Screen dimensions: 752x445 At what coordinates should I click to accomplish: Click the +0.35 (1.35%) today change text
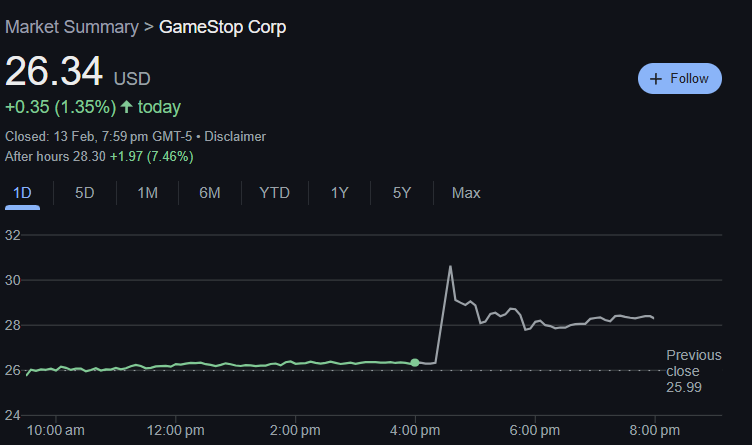93,107
